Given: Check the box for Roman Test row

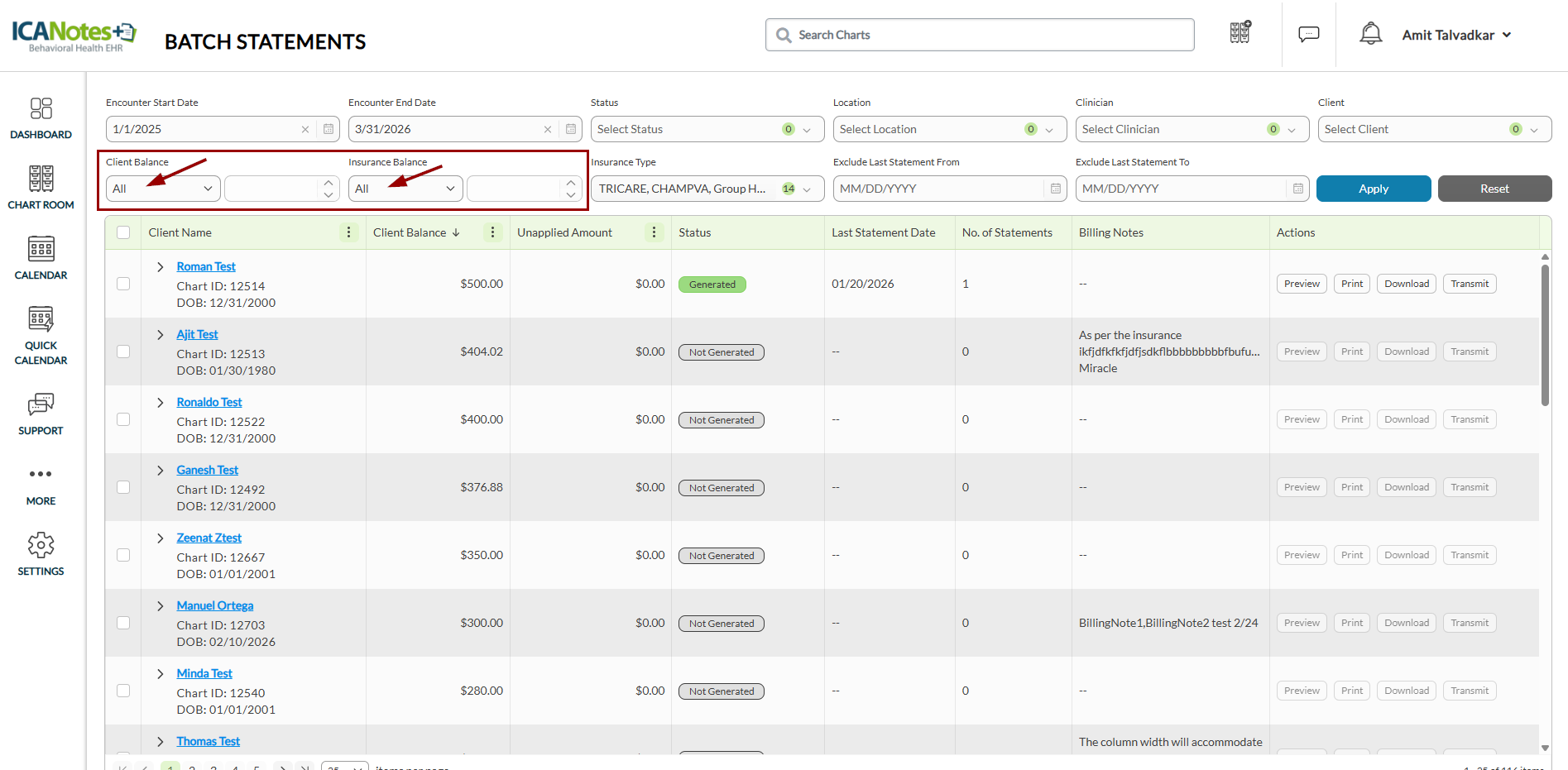Looking at the screenshot, I should coord(123,284).
